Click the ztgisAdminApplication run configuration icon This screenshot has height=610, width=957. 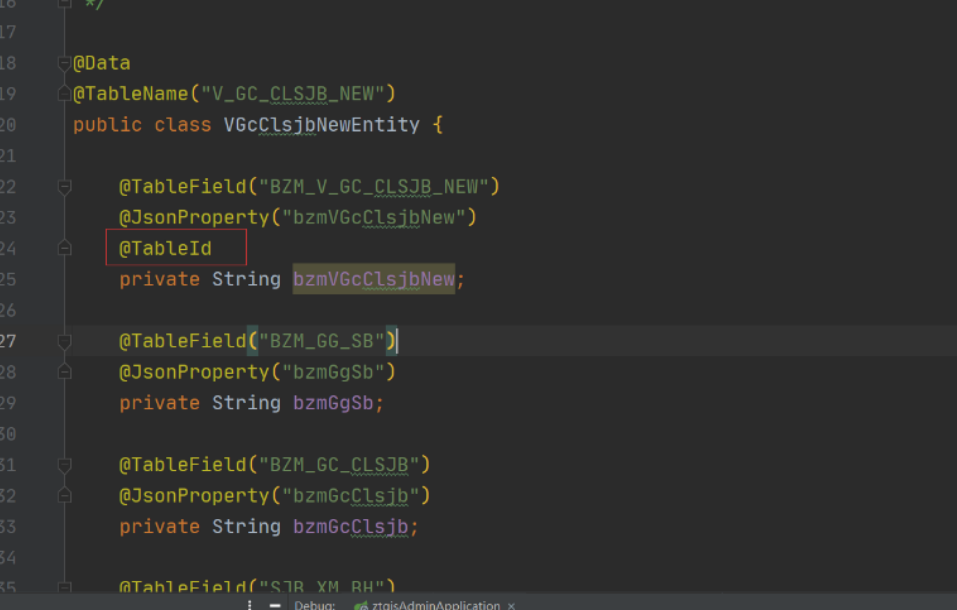pos(361,605)
